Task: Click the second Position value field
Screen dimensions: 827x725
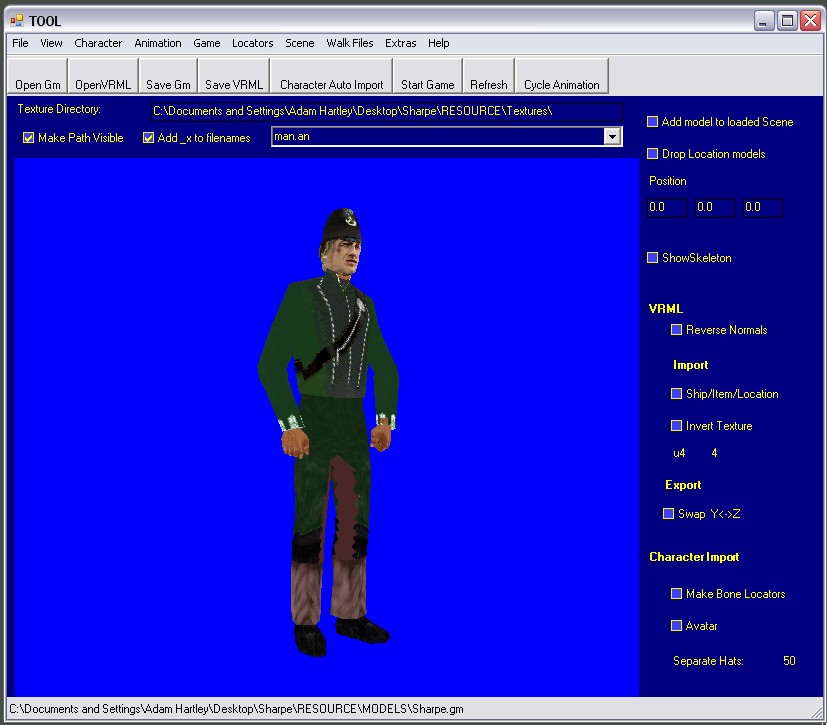Action: 715,207
